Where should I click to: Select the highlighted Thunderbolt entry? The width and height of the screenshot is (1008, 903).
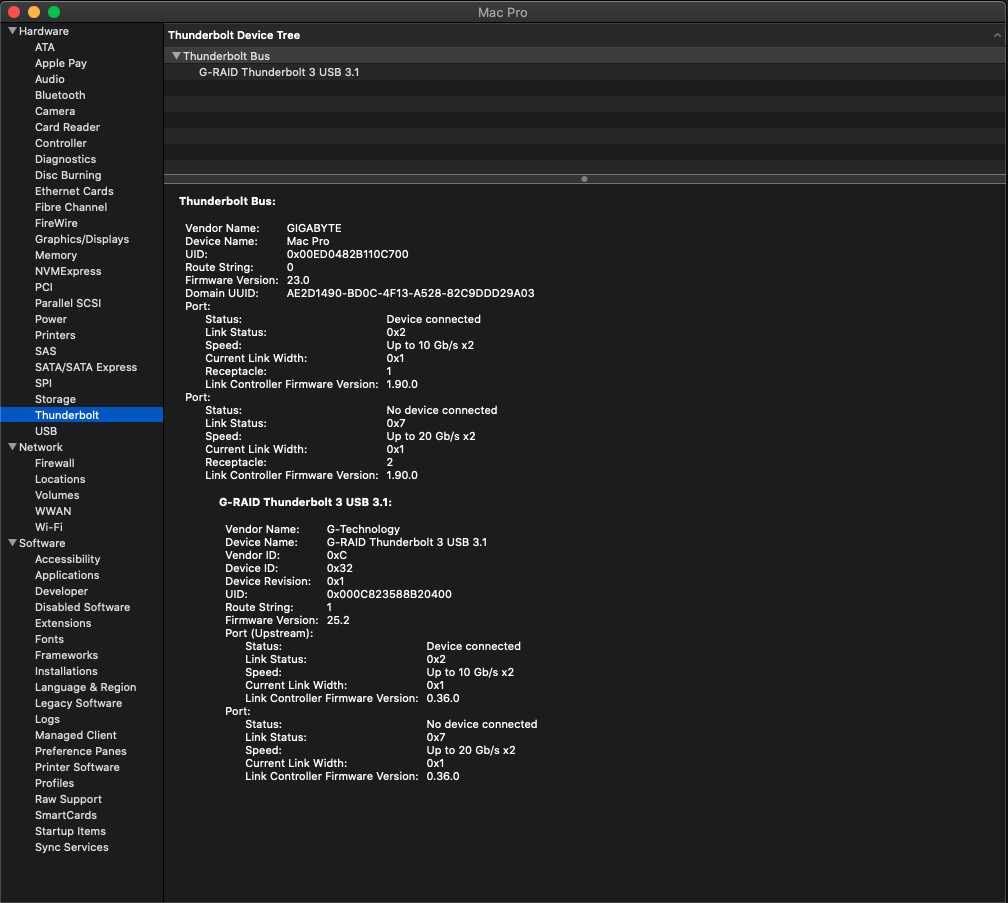pos(82,415)
